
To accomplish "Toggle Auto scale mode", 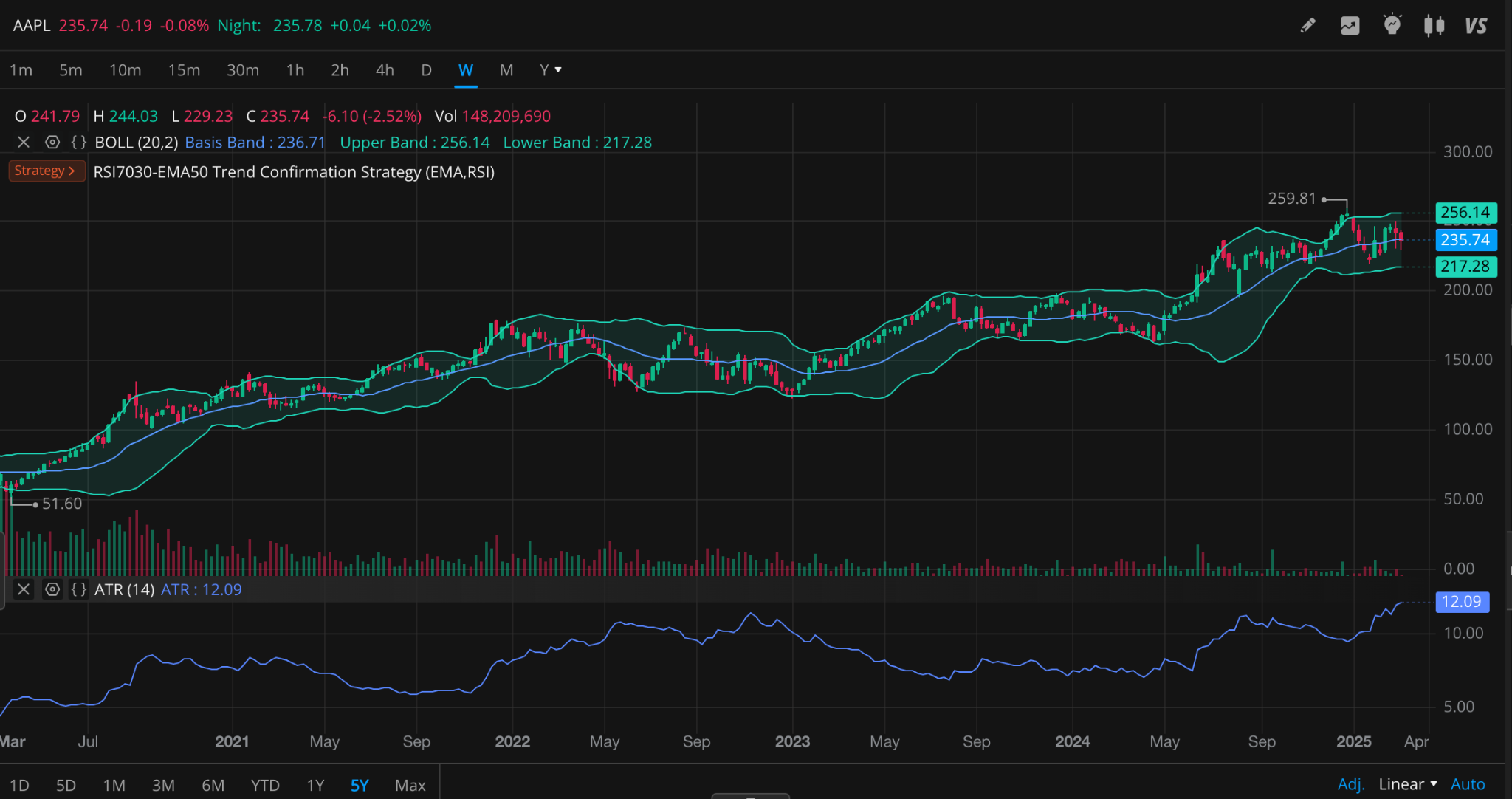I will (1467, 784).
